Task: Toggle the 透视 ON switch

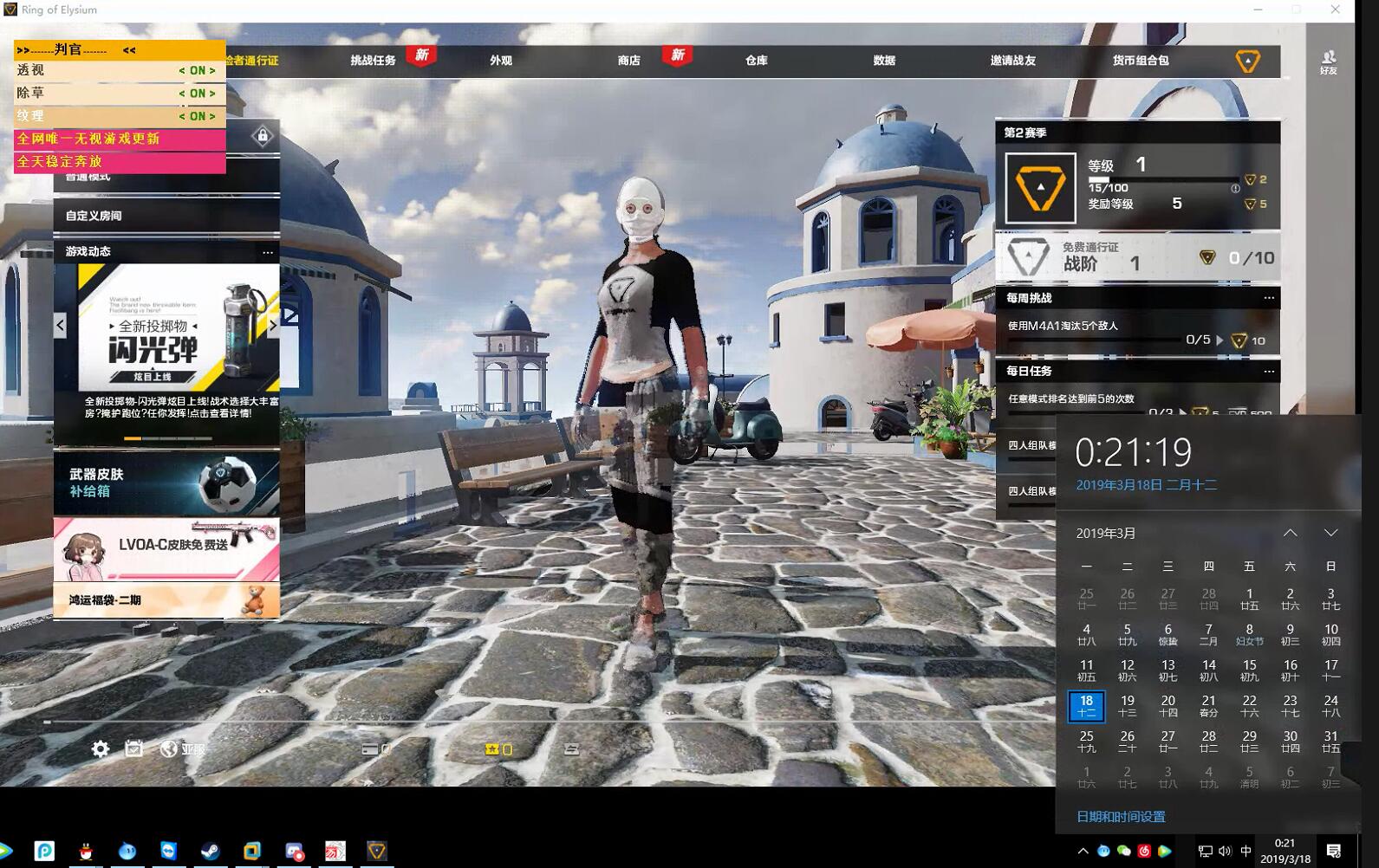Action: pos(197,70)
